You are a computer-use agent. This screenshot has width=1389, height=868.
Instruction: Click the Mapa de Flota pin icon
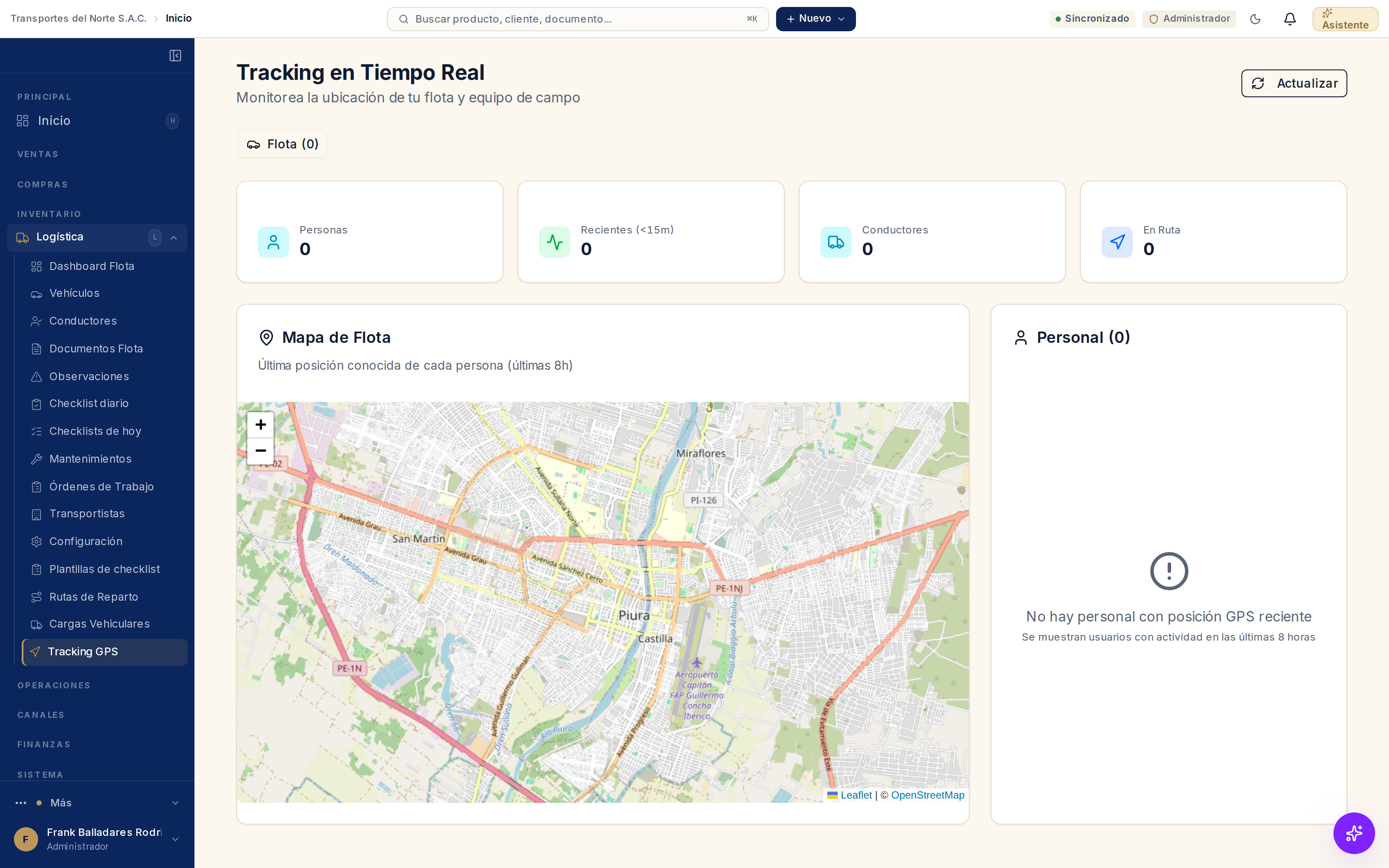click(267, 338)
